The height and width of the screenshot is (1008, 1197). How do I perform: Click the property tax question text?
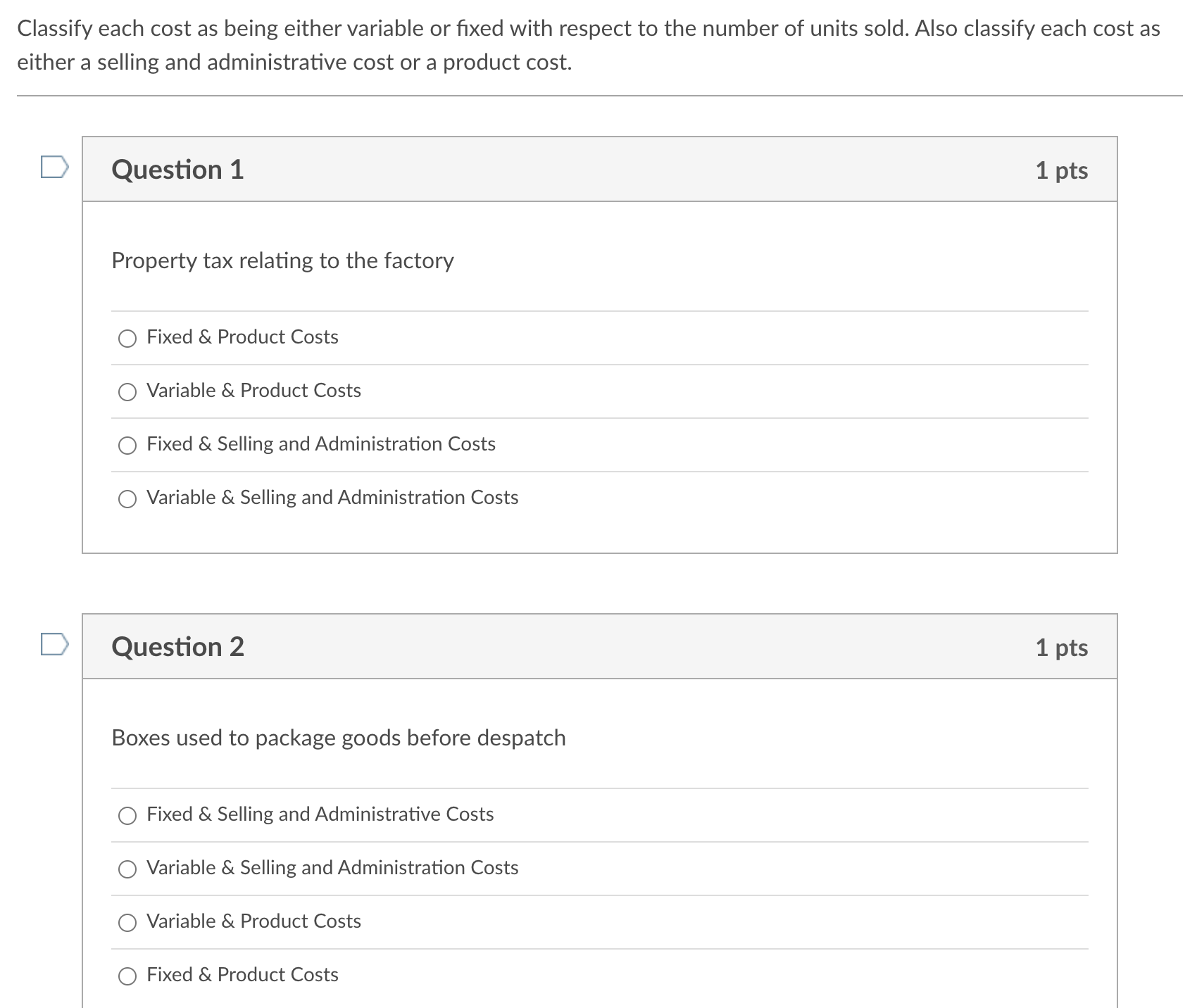[282, 260]
